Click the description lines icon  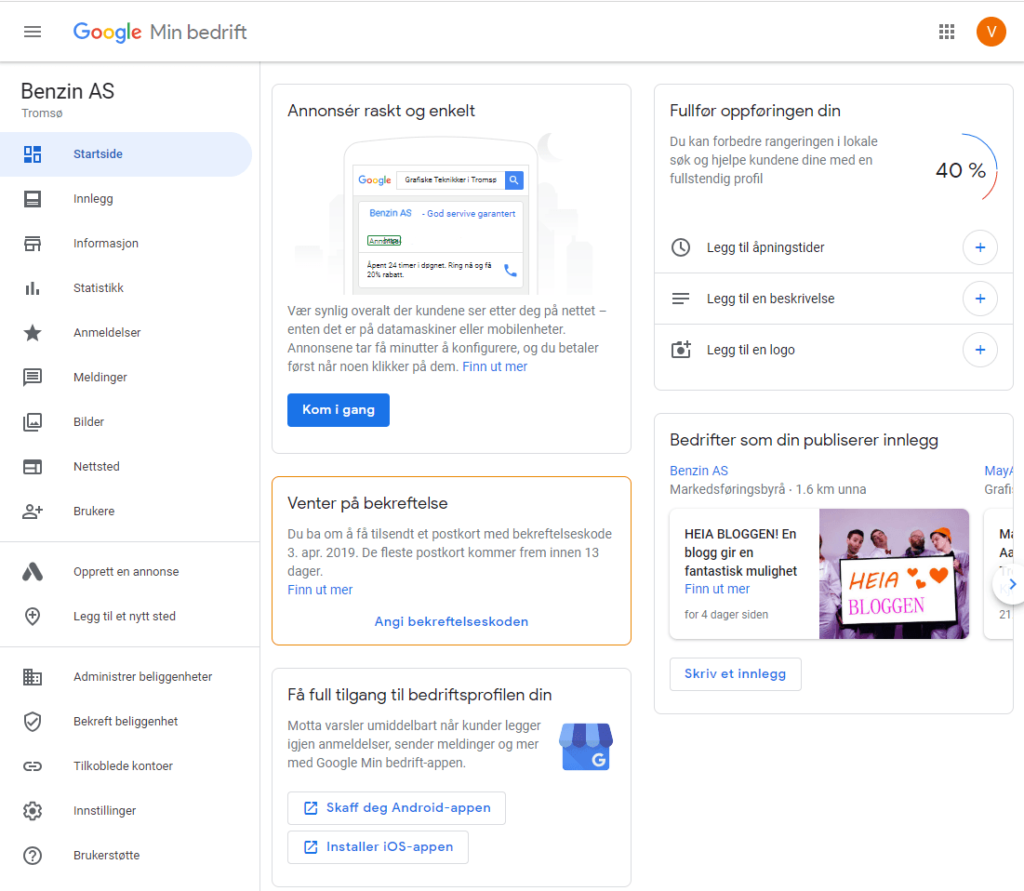tap(680, 299)
